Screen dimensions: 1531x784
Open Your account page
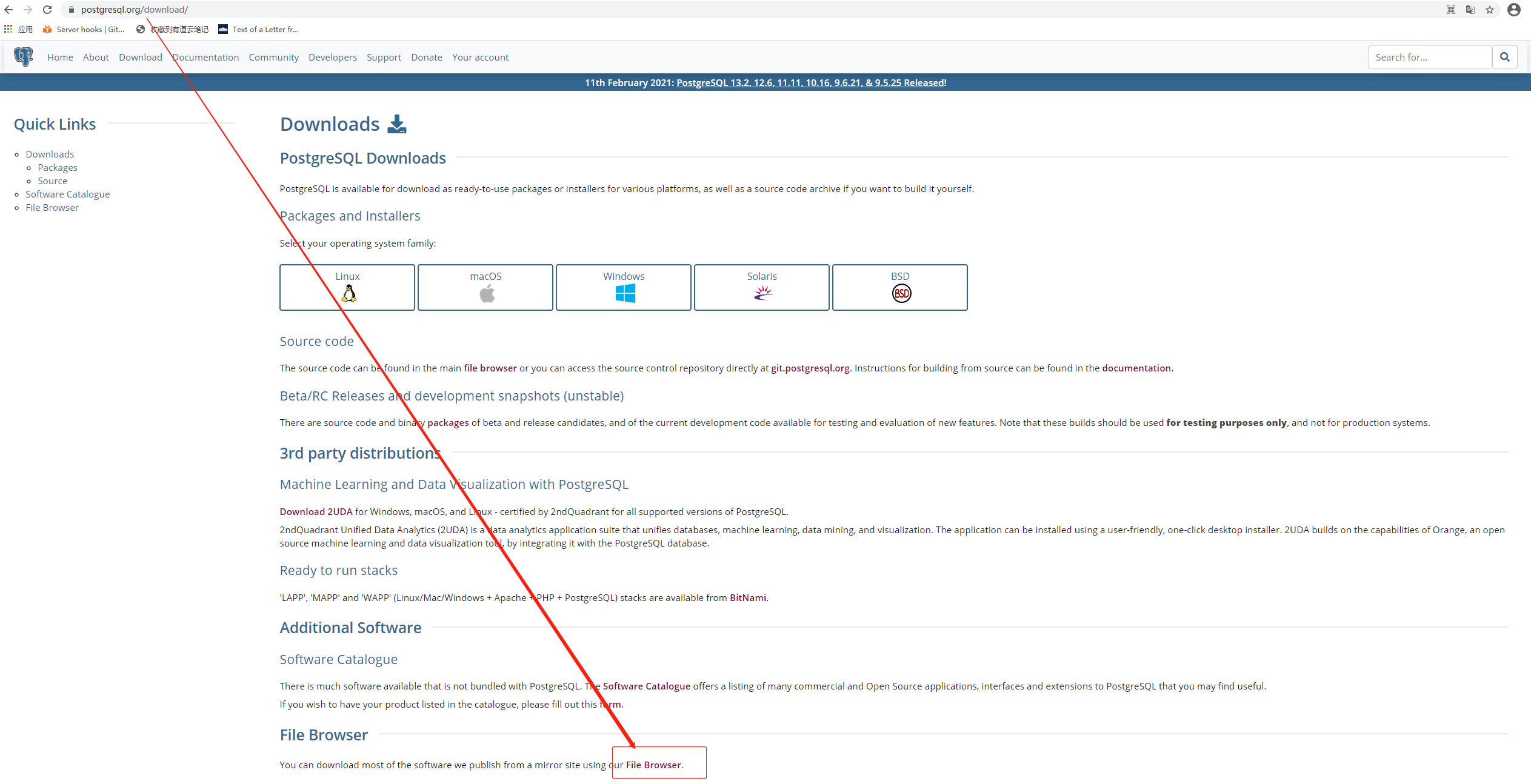(480, 57)
